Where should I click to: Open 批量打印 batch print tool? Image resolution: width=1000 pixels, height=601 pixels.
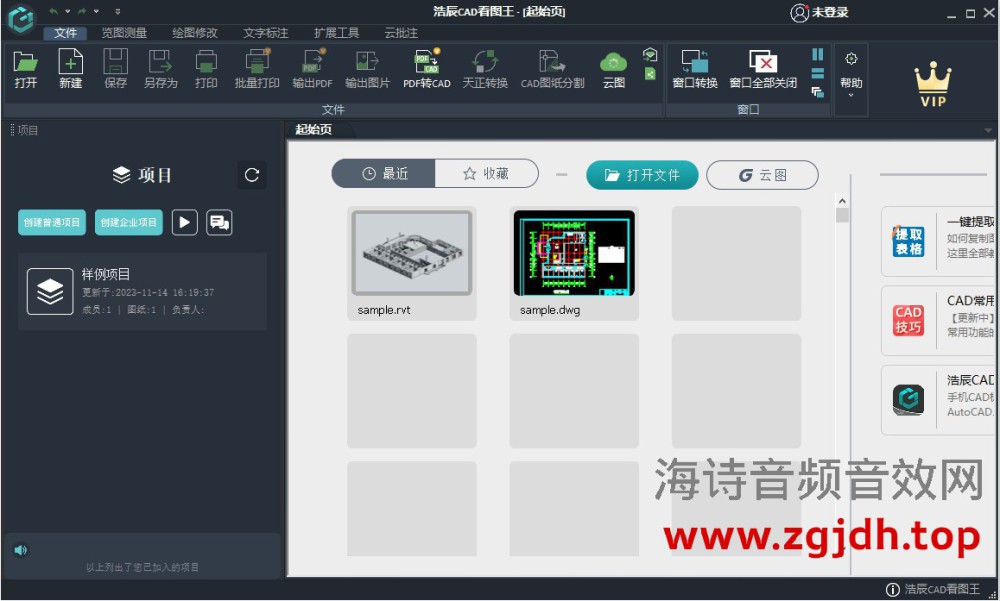coord(257,69)
